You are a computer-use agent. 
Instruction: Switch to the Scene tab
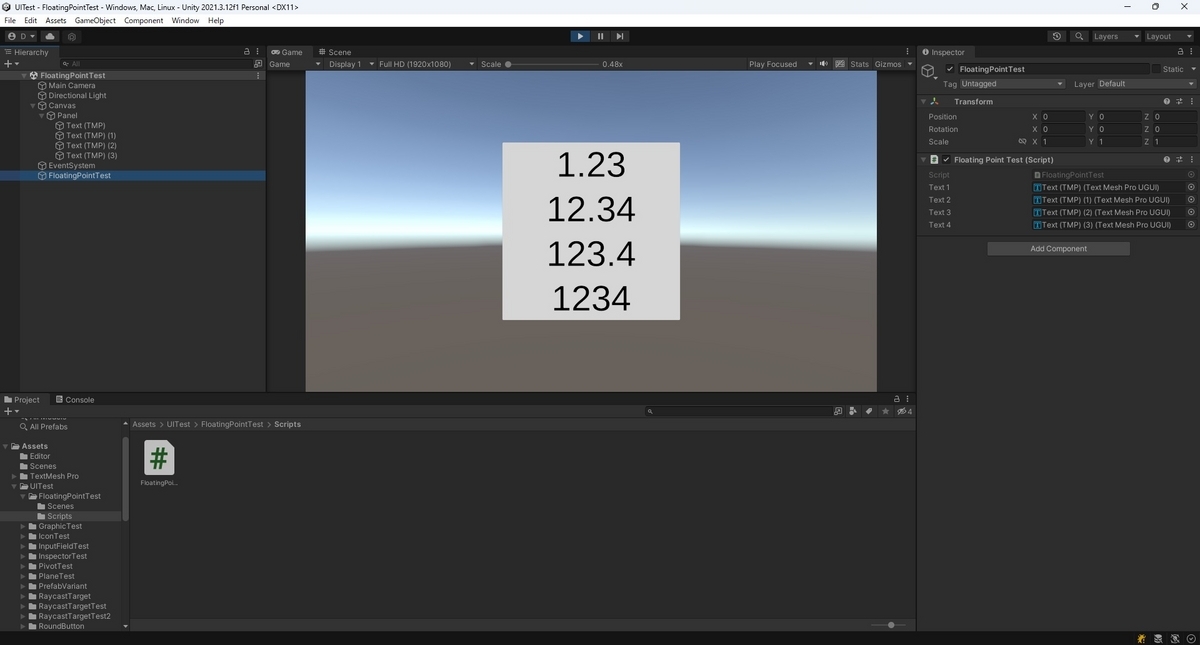point(335,52)
